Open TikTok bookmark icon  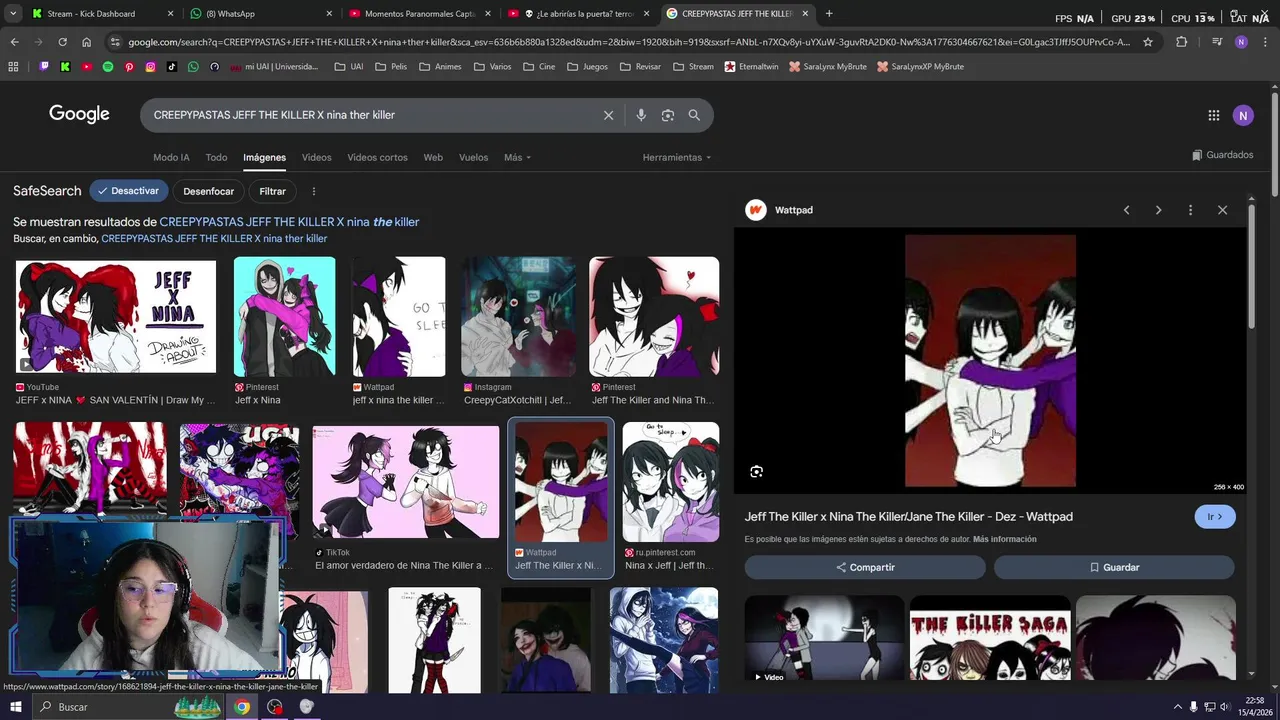pos(172,67)
